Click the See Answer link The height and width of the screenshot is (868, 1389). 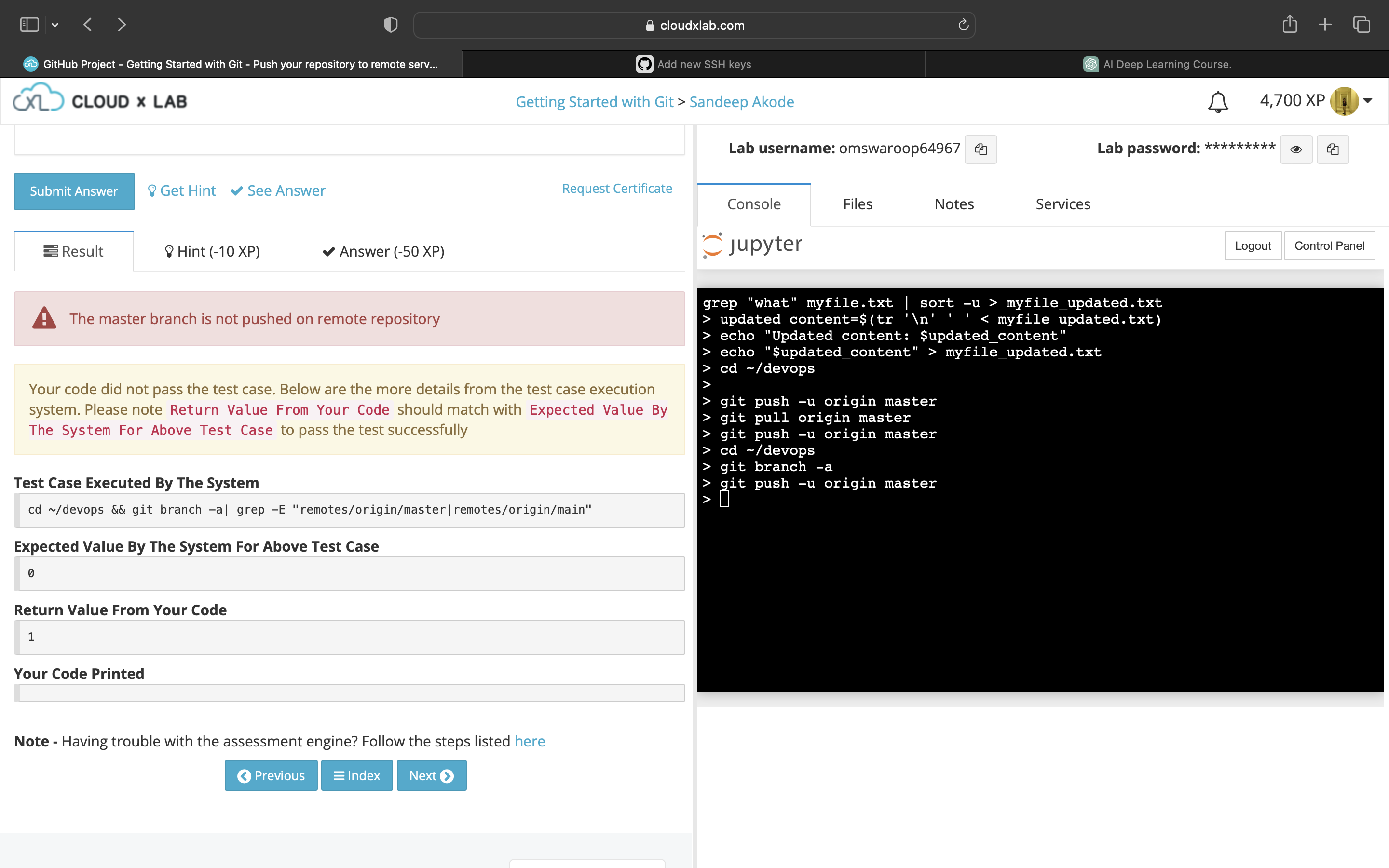278,190
